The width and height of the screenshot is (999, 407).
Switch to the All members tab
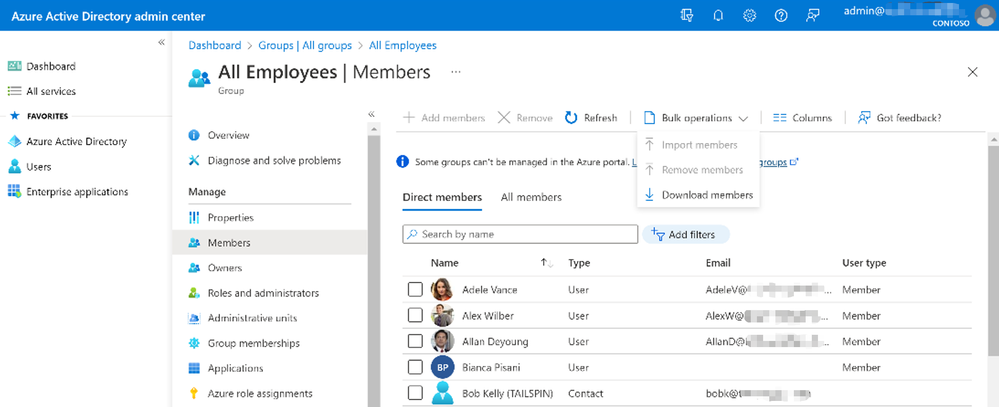tap(531, 197)
